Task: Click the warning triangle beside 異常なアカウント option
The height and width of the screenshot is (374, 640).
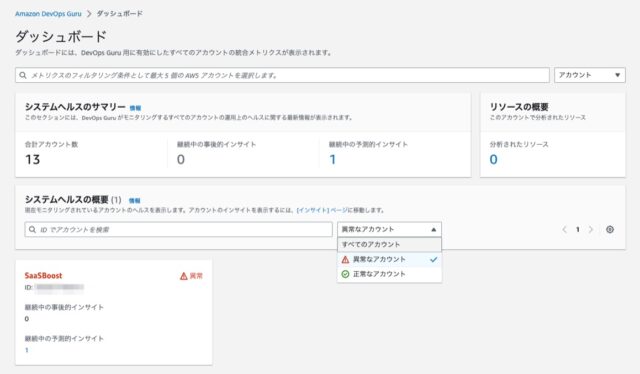Action: pos(345,259)
